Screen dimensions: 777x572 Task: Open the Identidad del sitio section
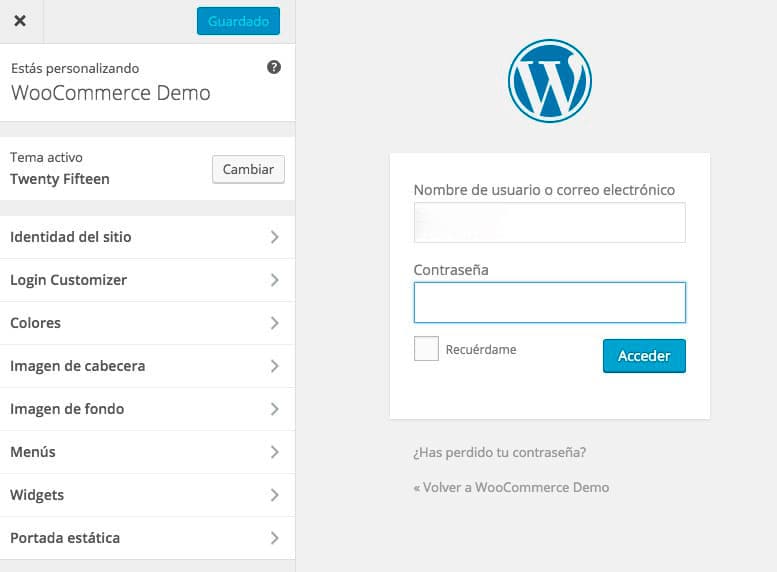[x=147, y=237]
